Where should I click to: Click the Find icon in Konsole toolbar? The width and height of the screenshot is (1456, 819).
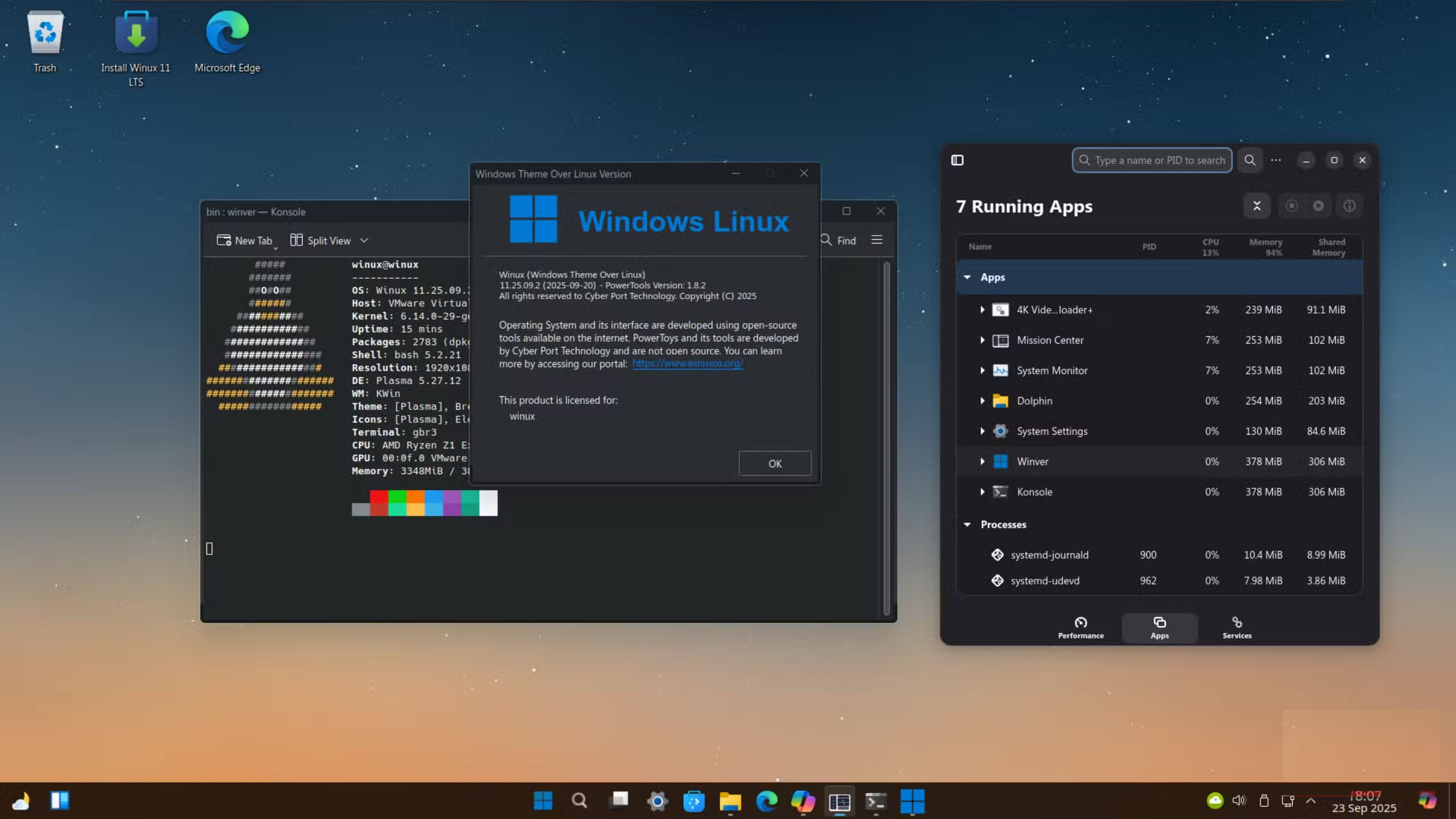[x=826, y=240]
